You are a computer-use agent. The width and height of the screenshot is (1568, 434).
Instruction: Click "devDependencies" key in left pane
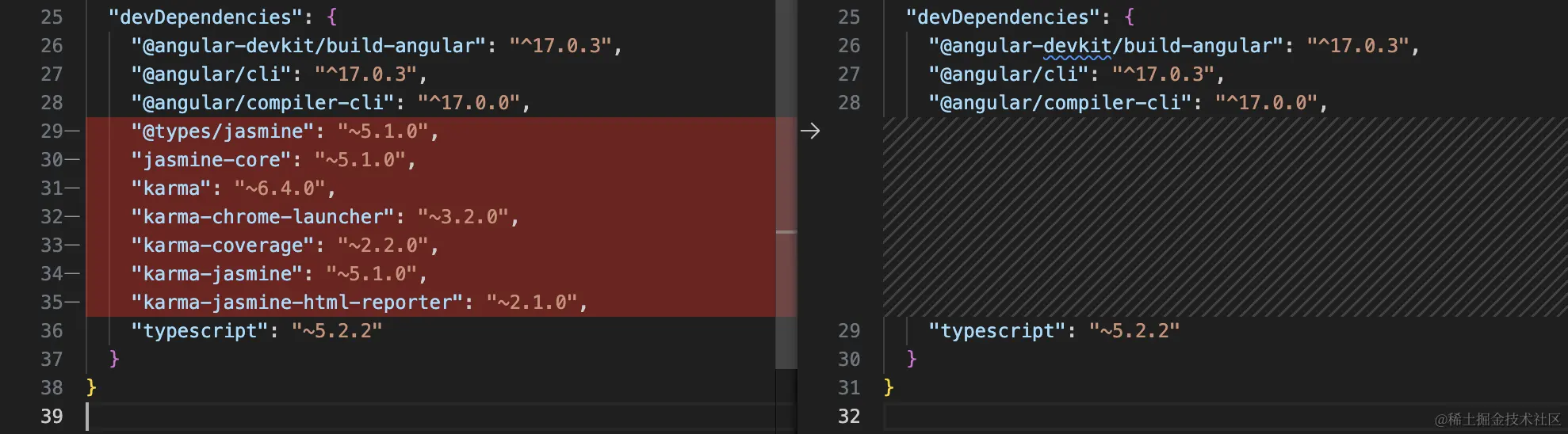tap(206, 17)
